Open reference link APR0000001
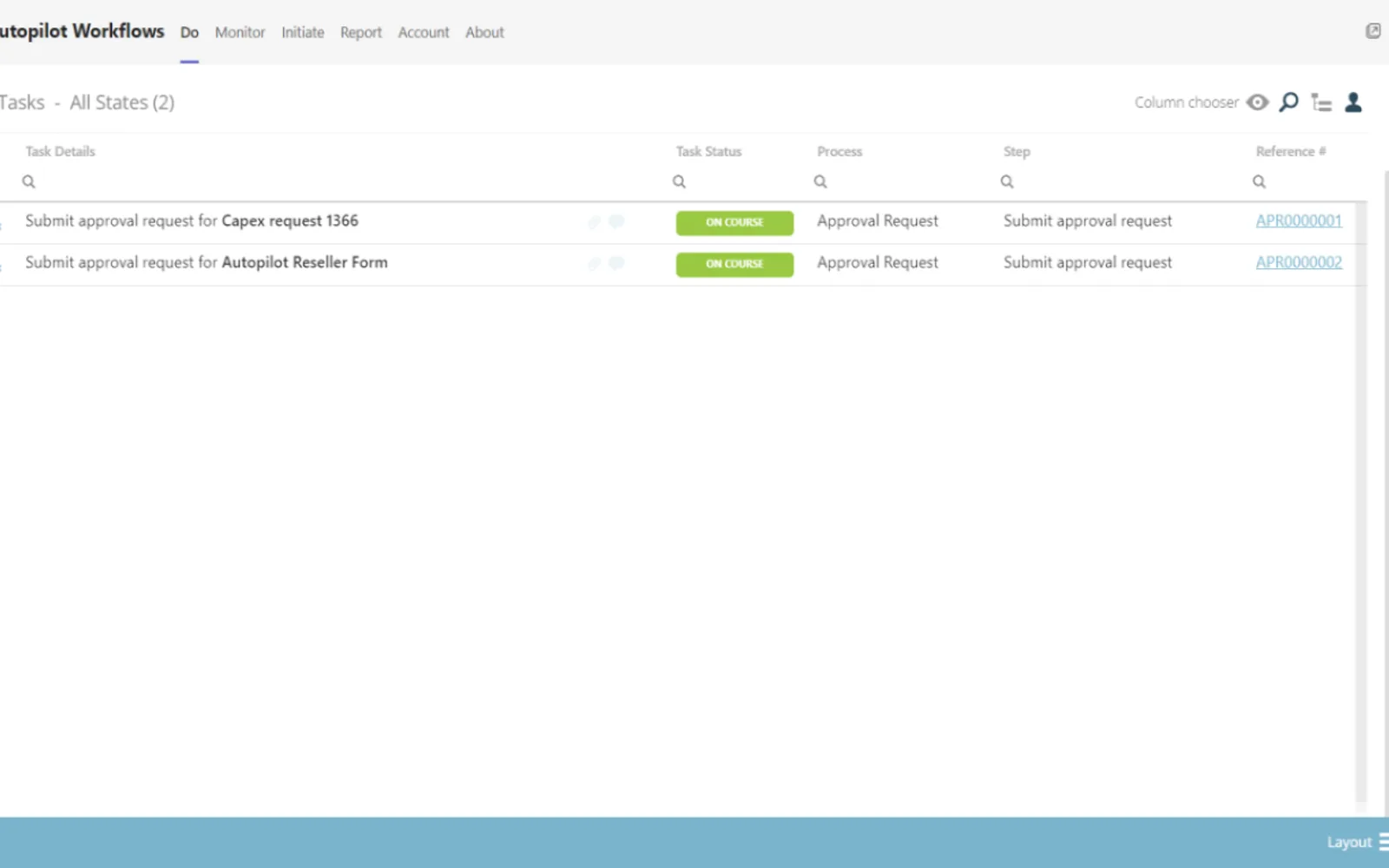Viewport: 1389px width, 868px height. pyautogui.click(x=1299, y=220)
